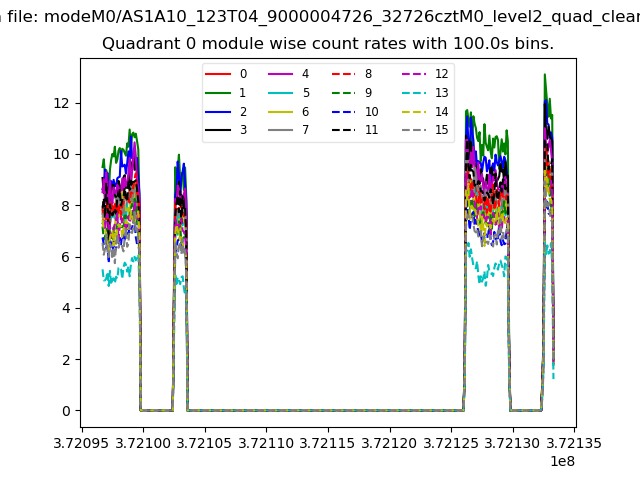Select legend label 13 with the dashed cyan line
Screen dimensions: 640x480
tap(441, 93)
